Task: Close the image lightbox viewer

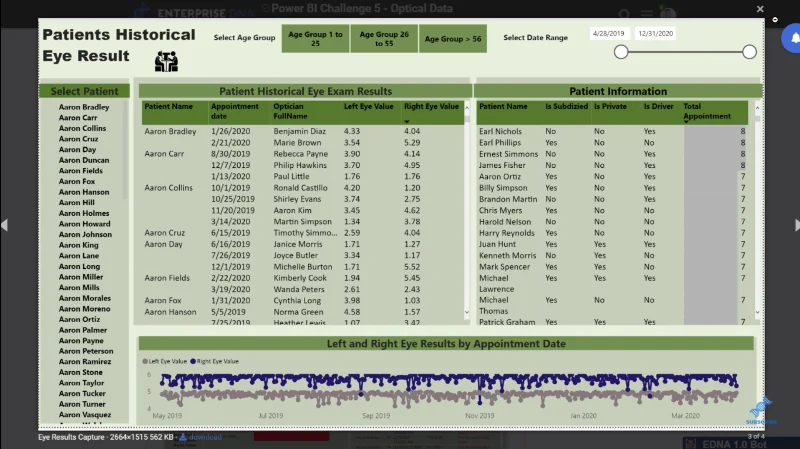Action: 760,9
